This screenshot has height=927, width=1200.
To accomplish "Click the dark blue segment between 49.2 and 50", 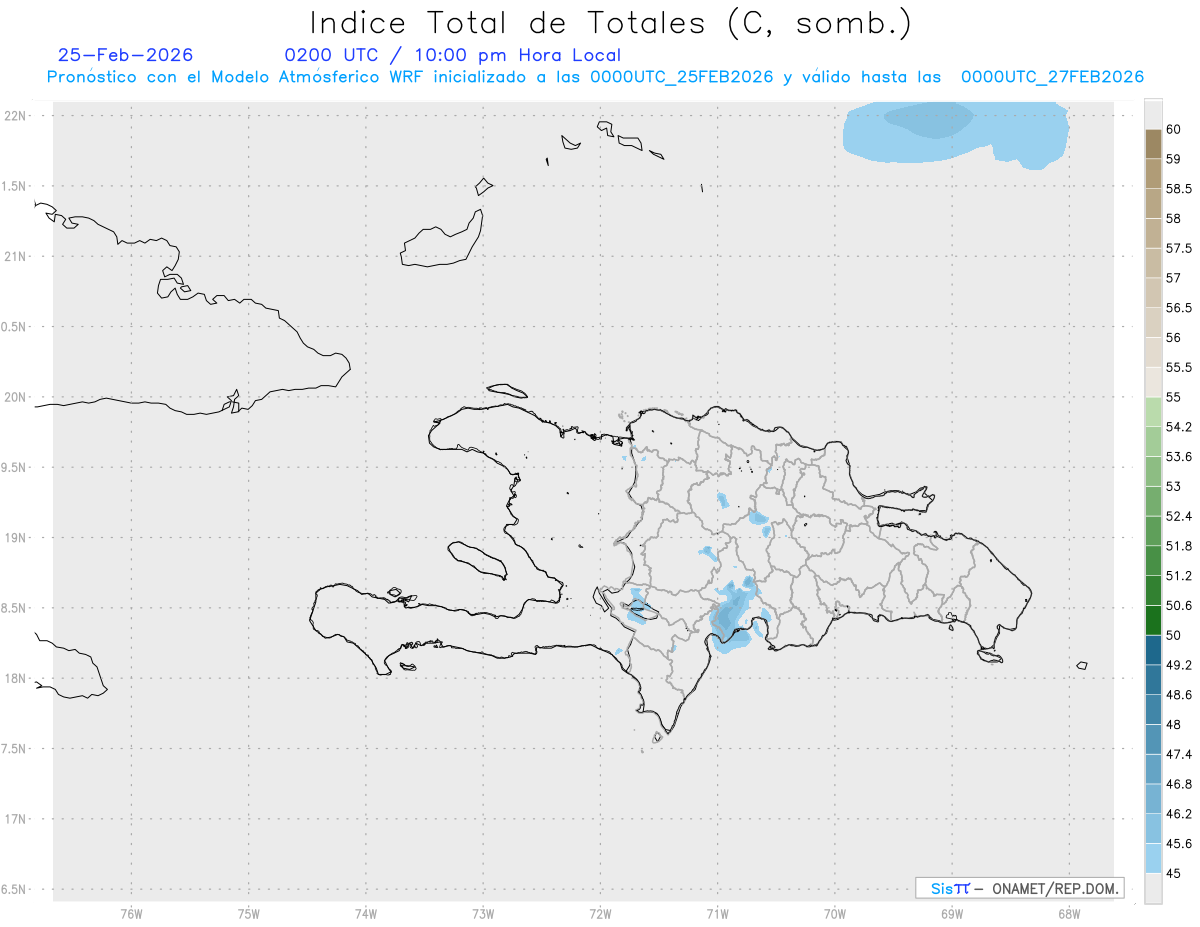I will (1153, 650).
